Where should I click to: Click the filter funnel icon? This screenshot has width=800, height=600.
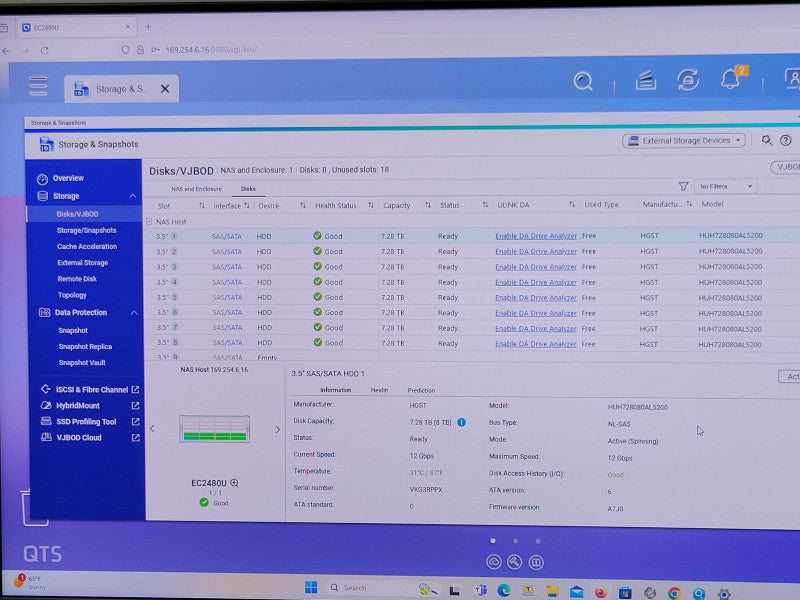683,187
